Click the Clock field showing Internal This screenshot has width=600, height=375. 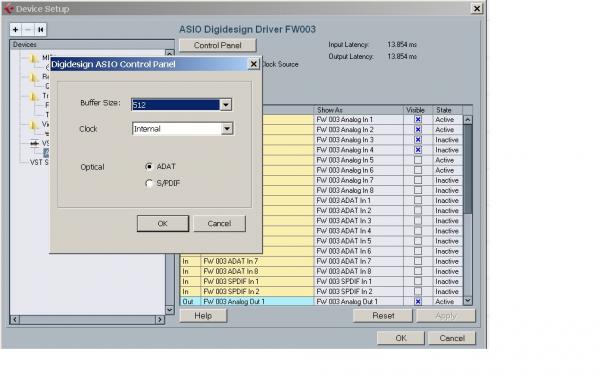click(177, 129)
